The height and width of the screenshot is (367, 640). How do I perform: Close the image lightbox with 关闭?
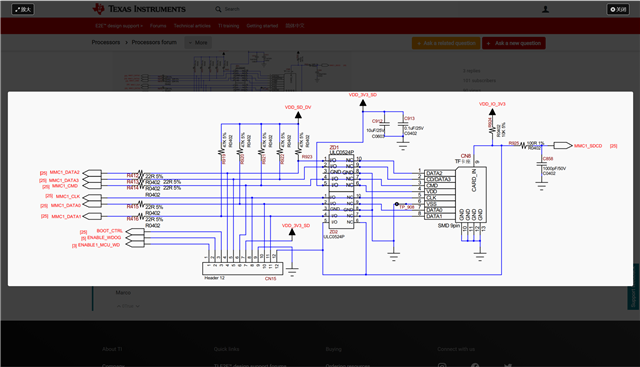[618, 9]
